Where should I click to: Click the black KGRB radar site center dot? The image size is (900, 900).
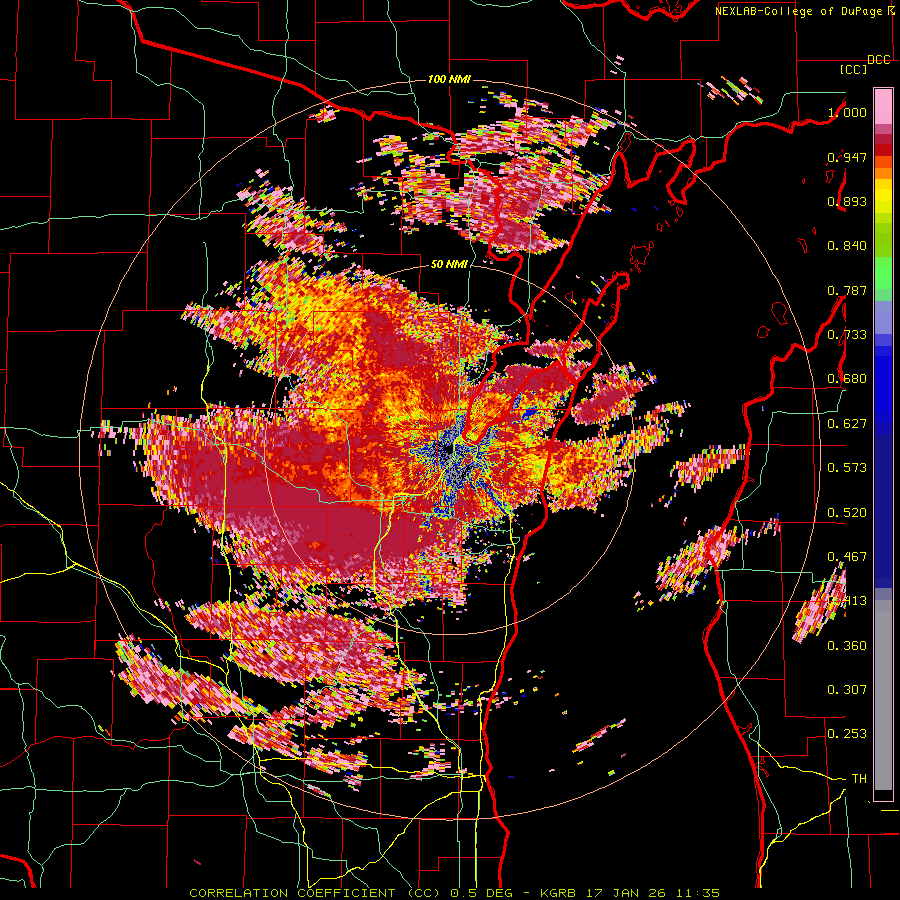click(x=447, y=450)
